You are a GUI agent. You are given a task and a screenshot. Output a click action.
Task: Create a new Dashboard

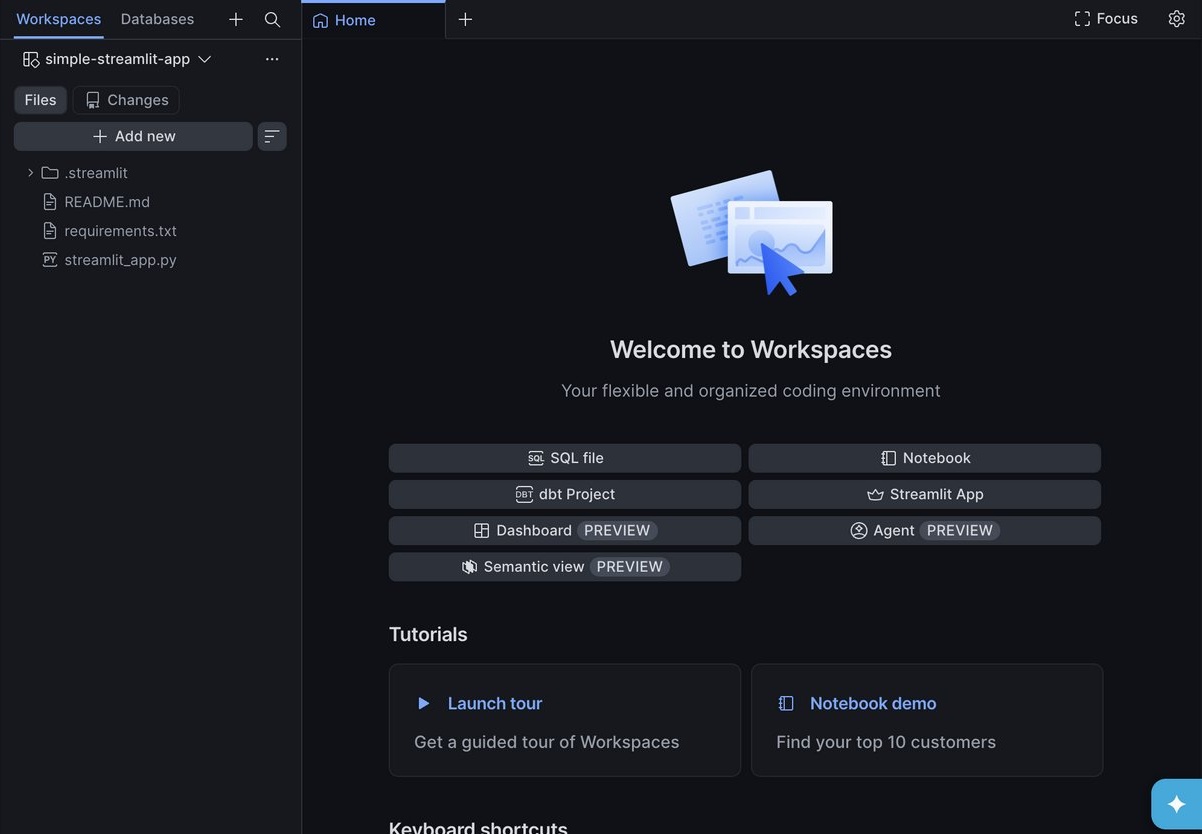[x=565, y=530]
